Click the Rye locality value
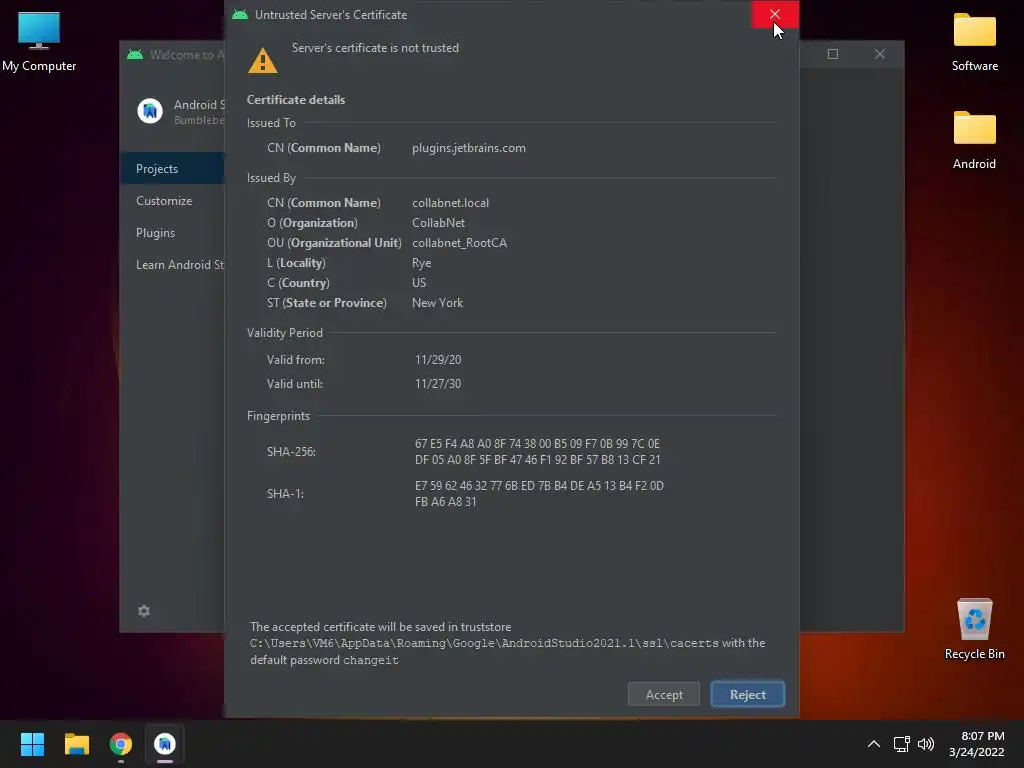Image resolution: width=1024 pixels, height=768 pixels. (x=421, y=263)
